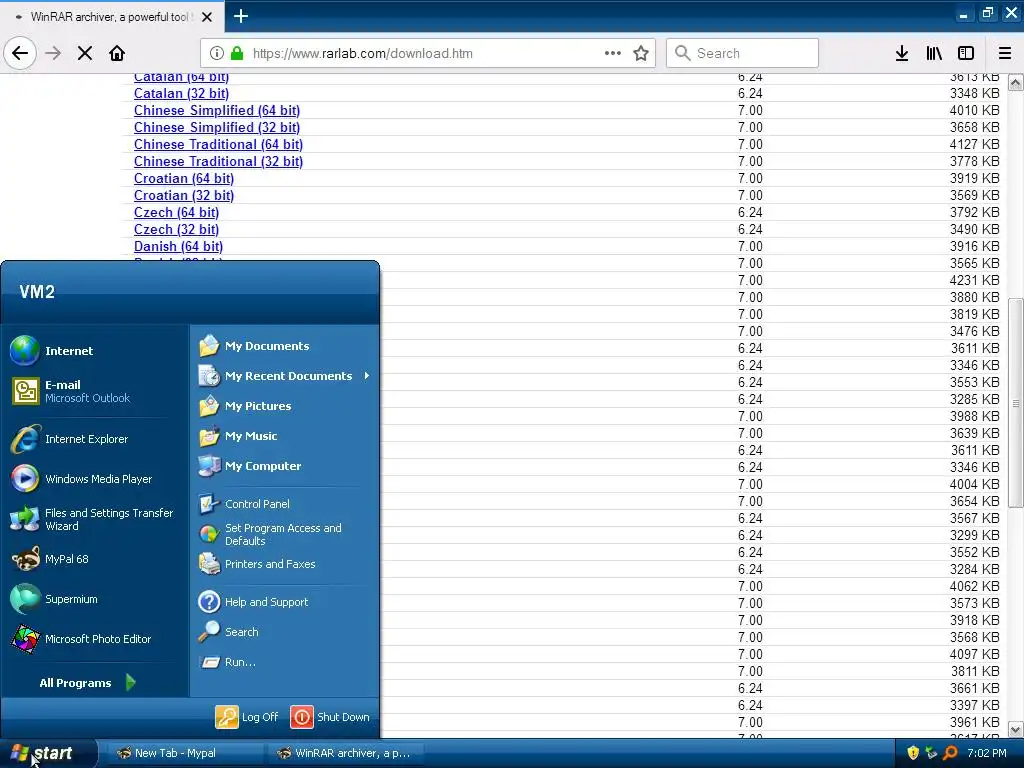
Task: Download Croatian (64 bit) version
Action: [x=184, y=178]
